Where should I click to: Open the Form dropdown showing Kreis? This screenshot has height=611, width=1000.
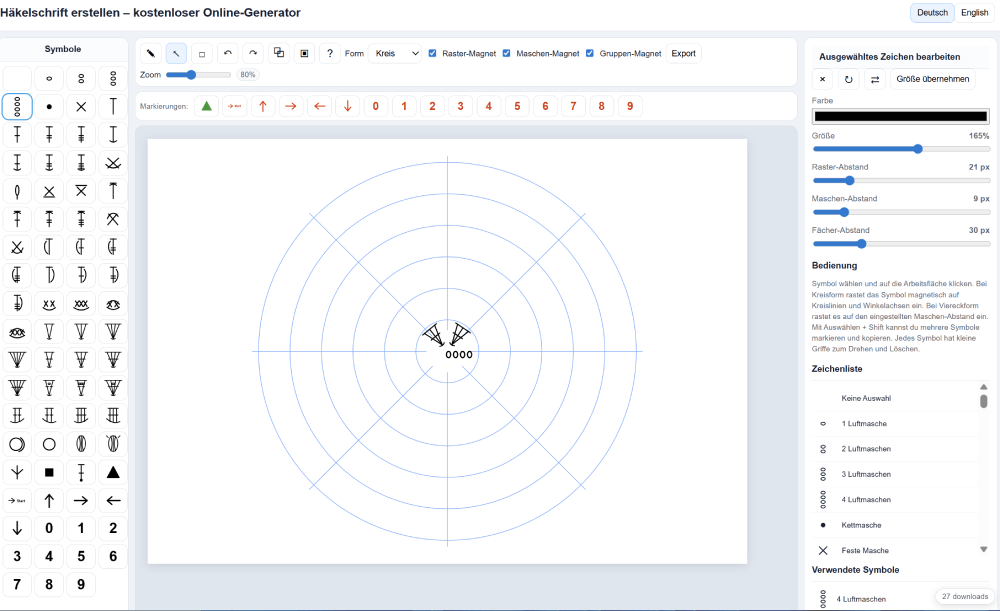point(395,54)
